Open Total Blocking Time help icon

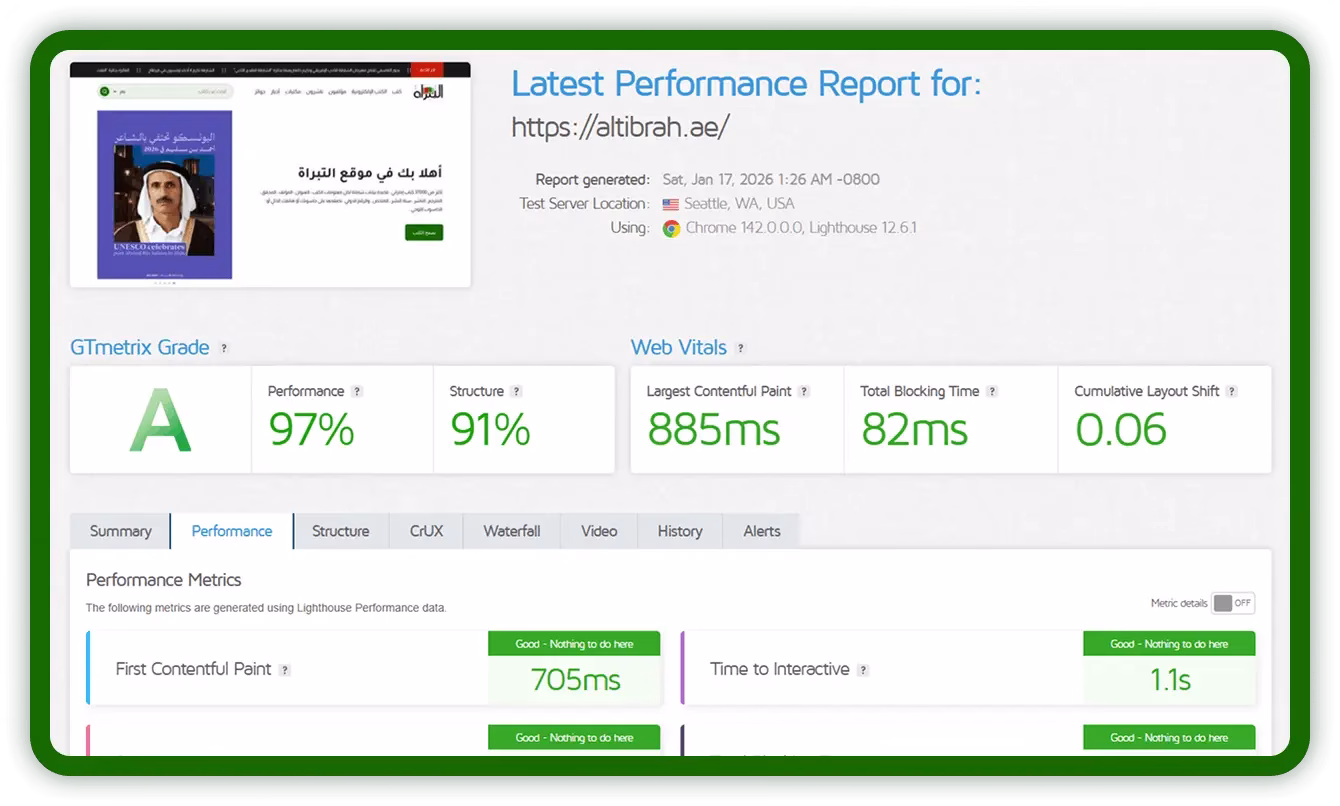point(992,392)
